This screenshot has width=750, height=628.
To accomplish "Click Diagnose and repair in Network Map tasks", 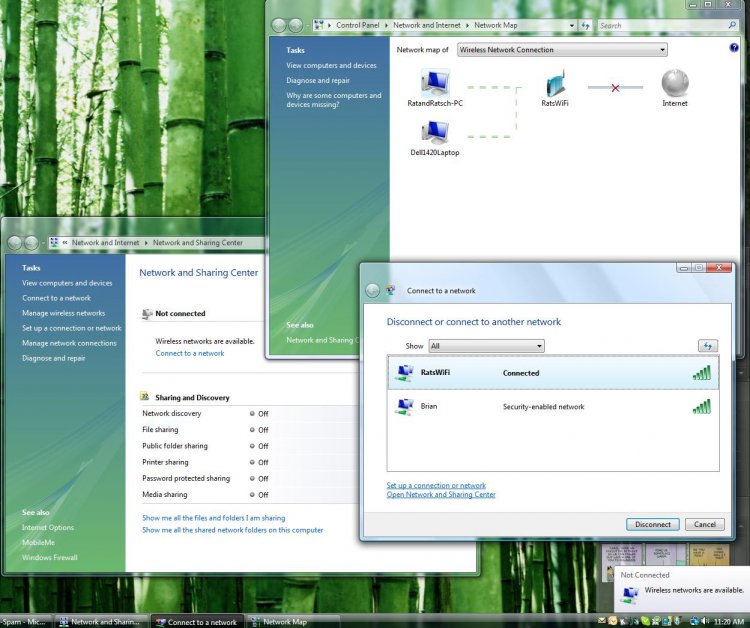I will pos(318,80).
